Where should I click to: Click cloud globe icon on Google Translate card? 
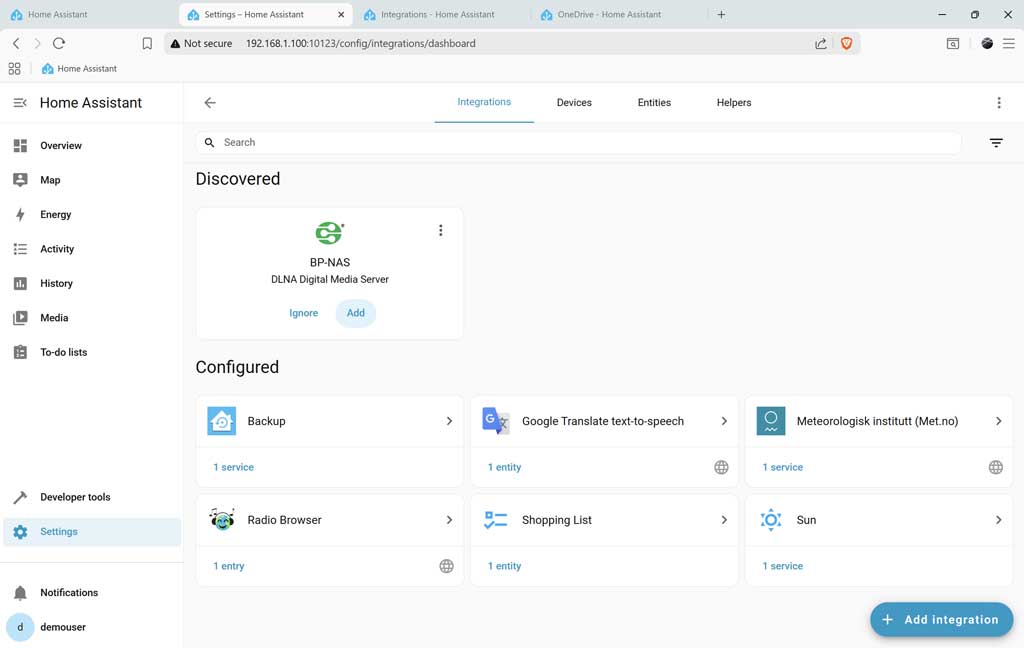[x=721, y=467]
